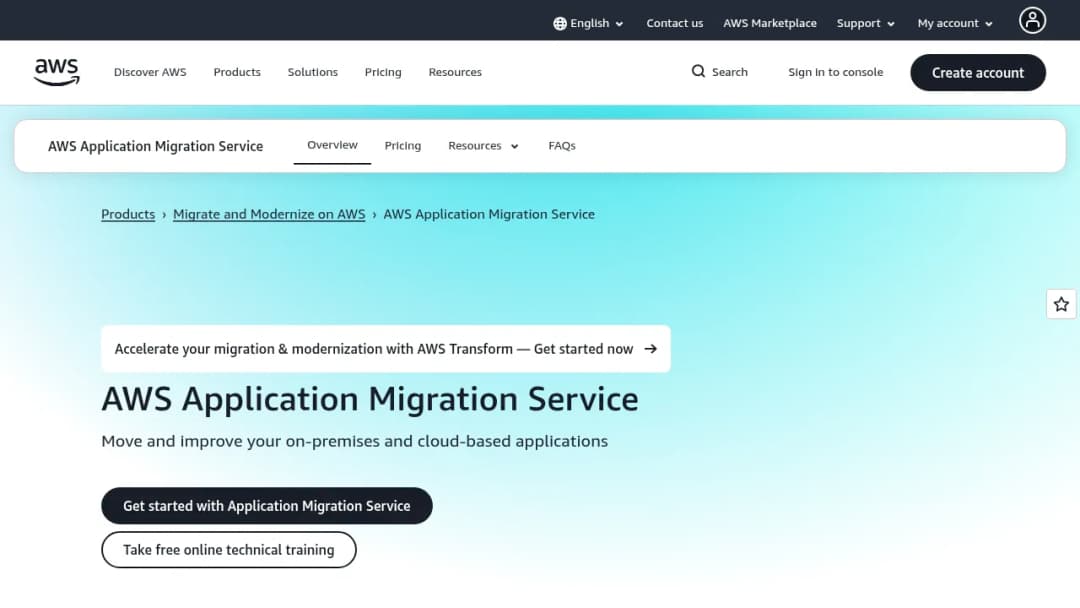Open Migrate and Modernize on AWS breadcrumb
The image size is (1080, 608).
pos(269,214)
